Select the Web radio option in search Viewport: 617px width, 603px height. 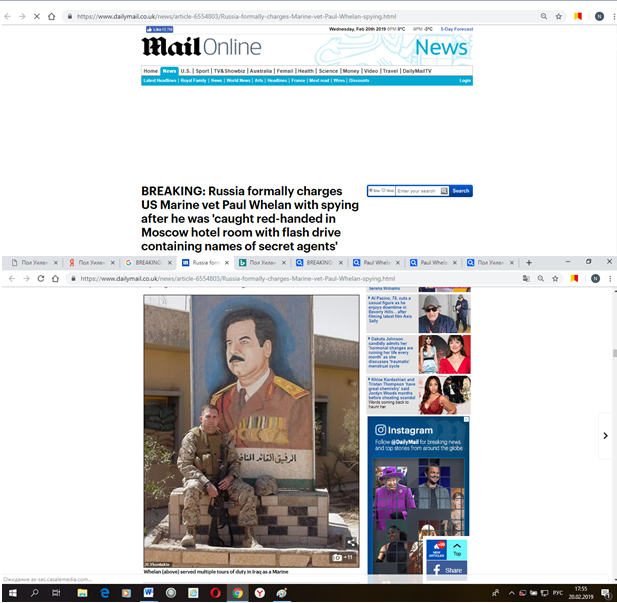coord(384,191)
